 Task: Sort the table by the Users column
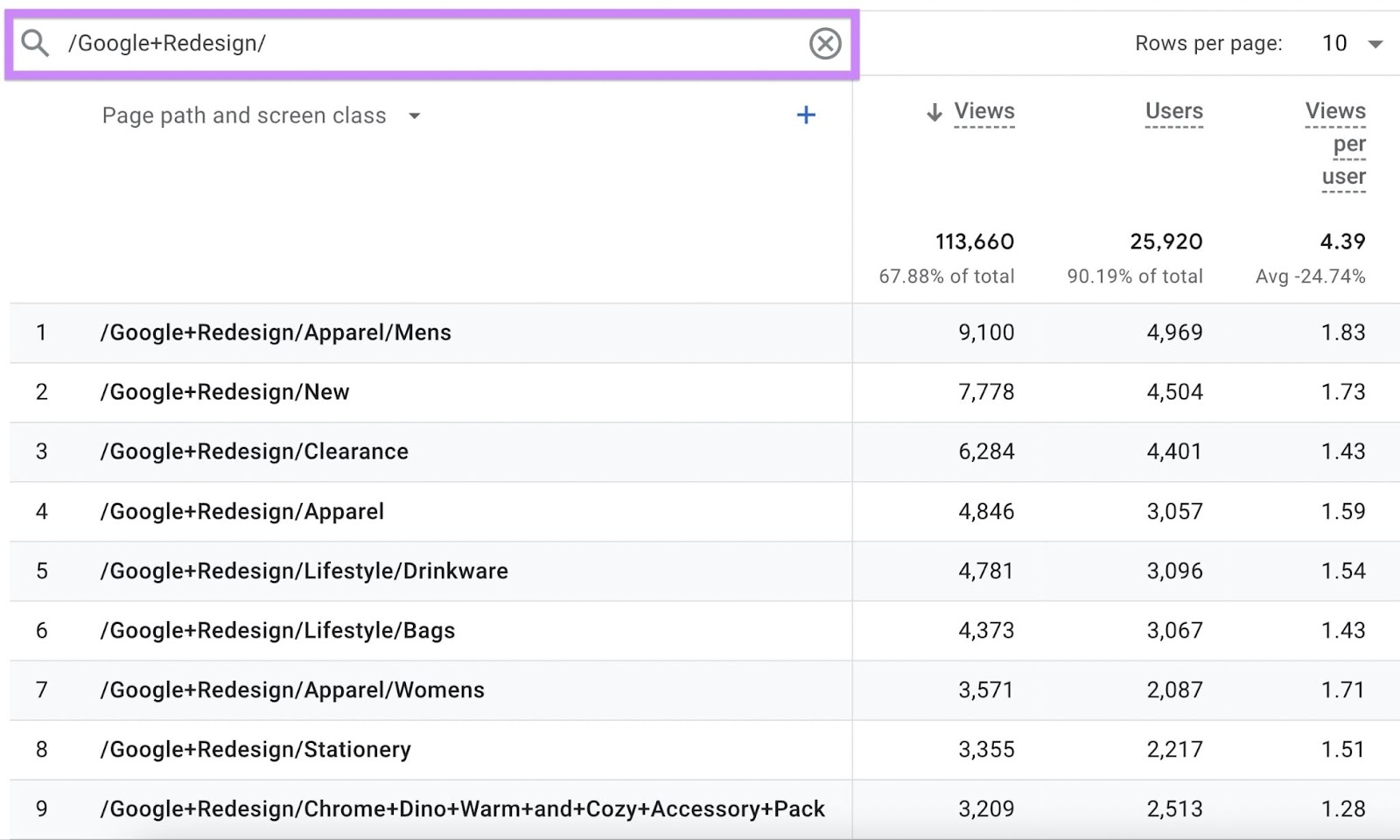click(x=1172, y=112)
